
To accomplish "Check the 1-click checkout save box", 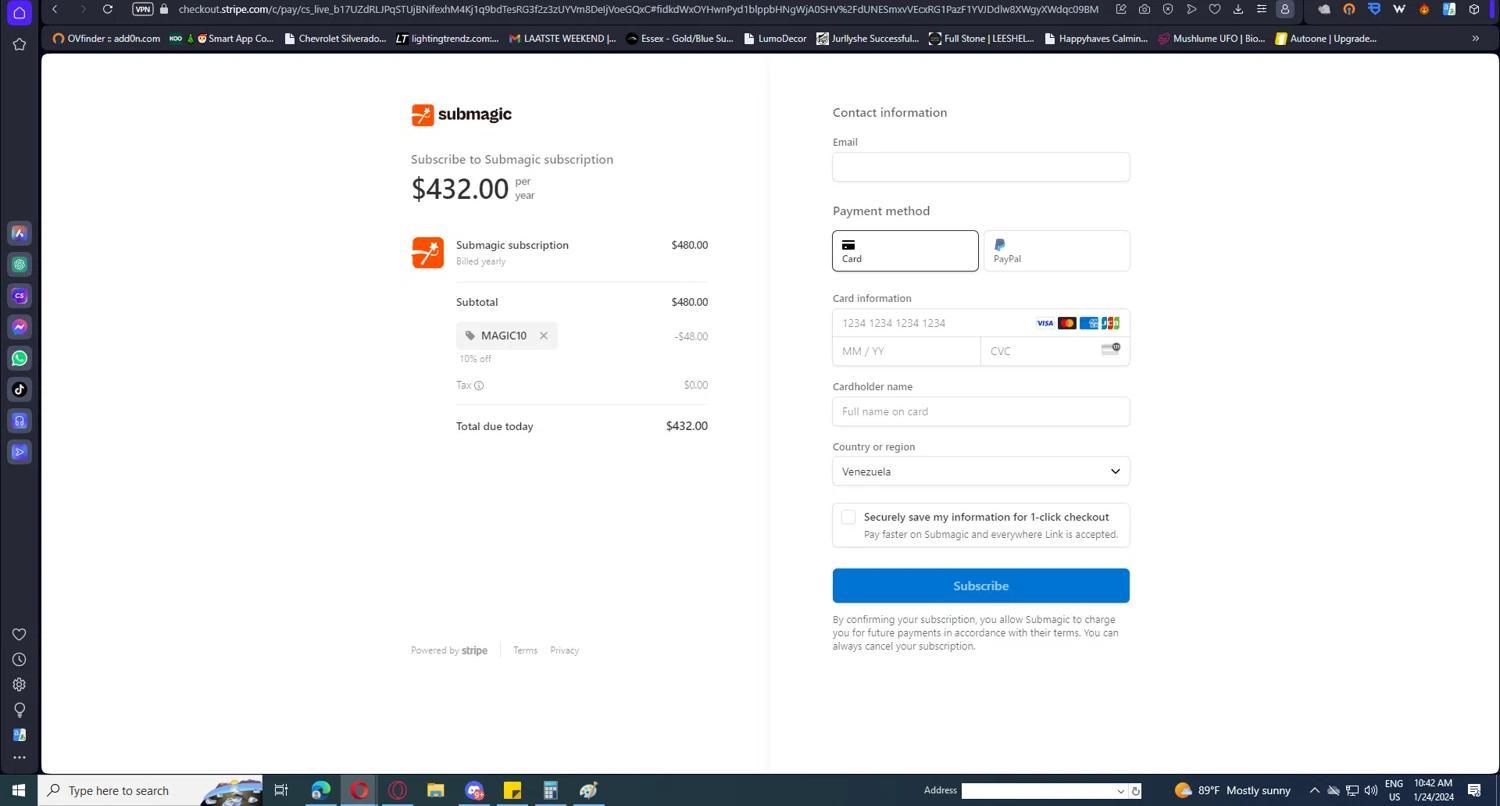I will [x=848, y=517].
